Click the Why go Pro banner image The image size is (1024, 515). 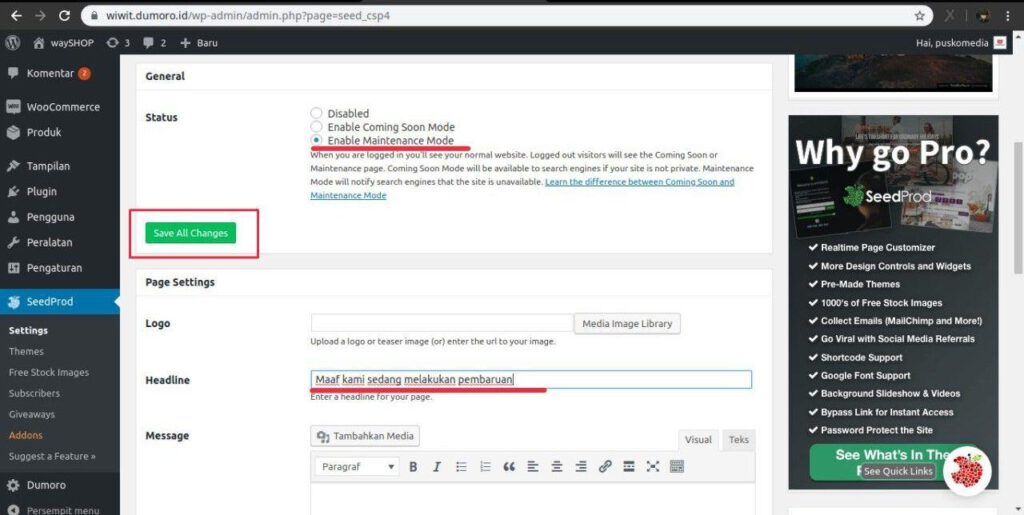(893, 302)
